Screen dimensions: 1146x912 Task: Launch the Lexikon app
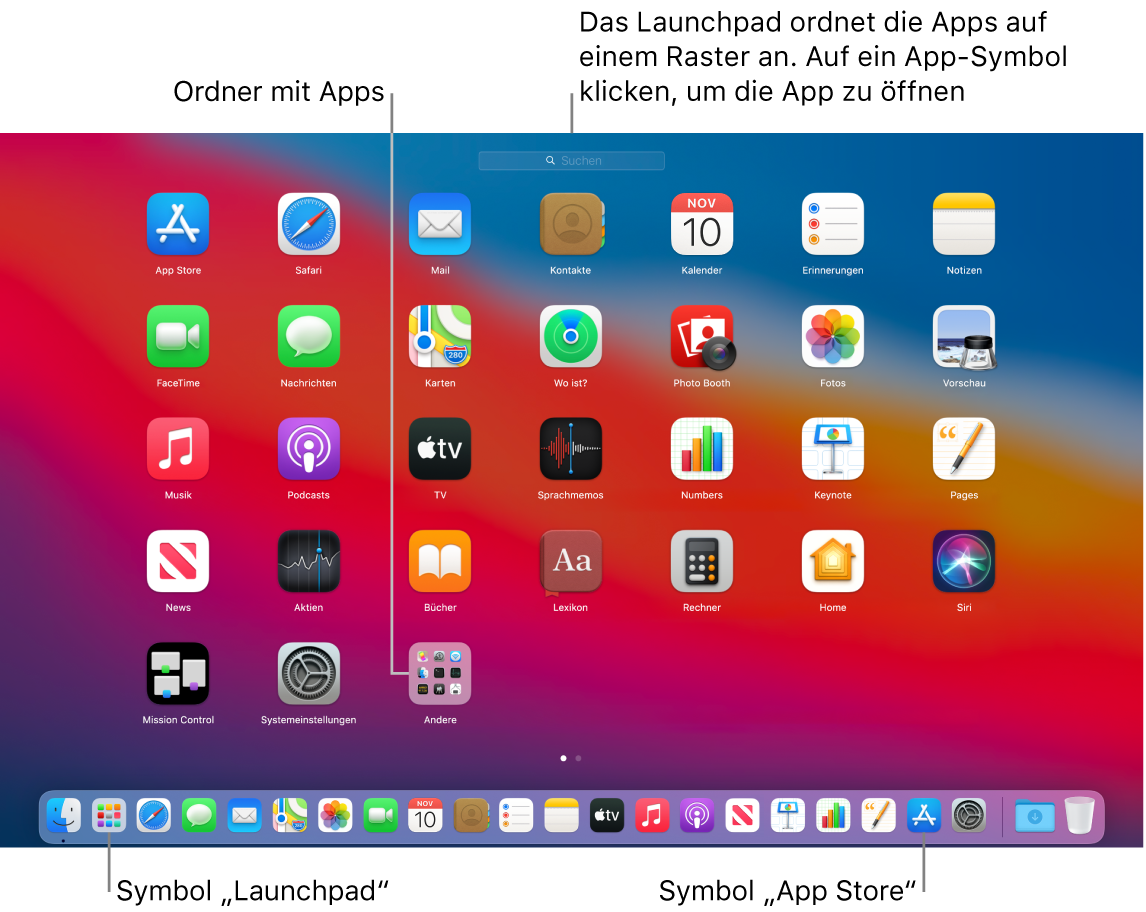coord(570,561)
